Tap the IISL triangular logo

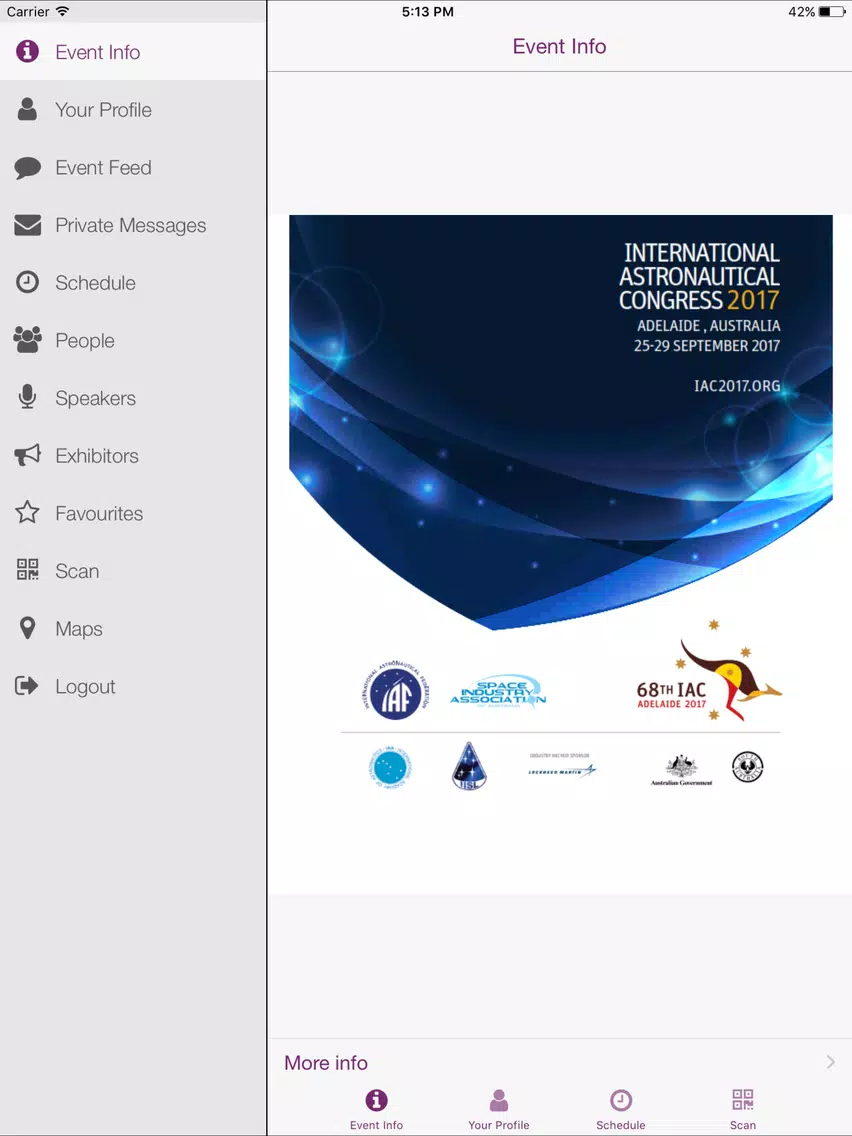pyautogui.click(x=469, y=766)
